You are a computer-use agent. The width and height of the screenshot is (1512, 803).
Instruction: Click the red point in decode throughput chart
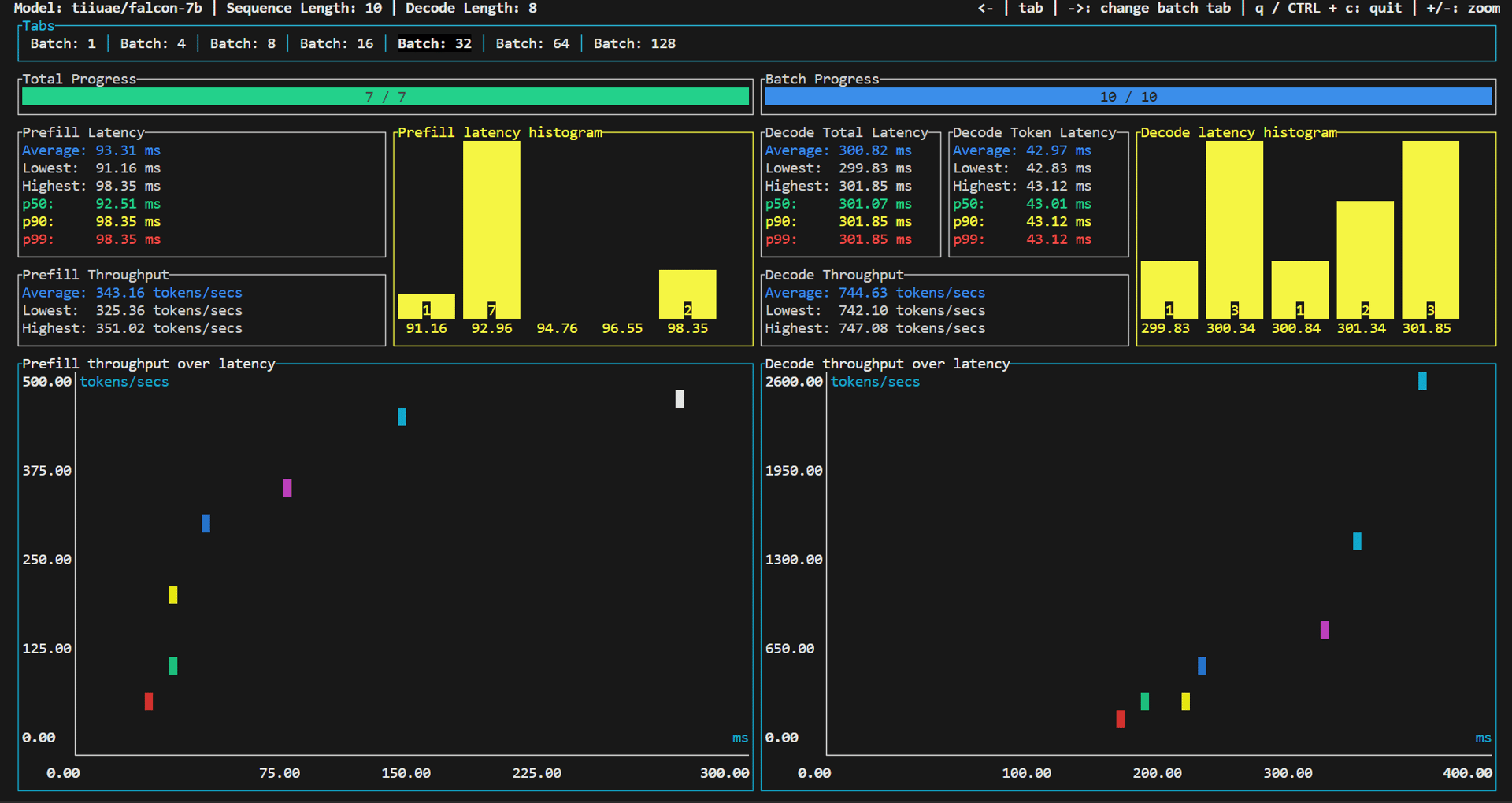1121,720
